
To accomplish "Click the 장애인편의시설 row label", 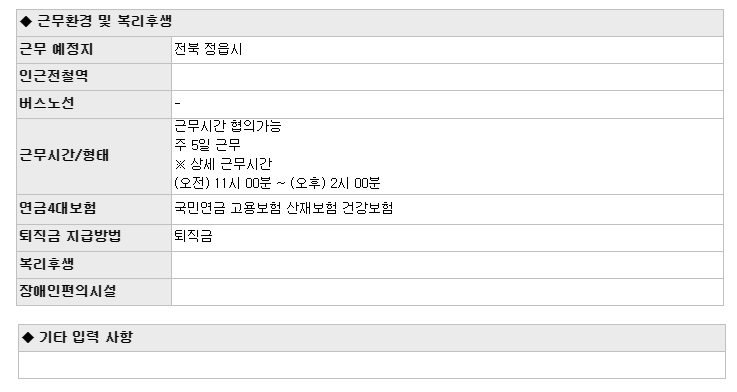I will click(94, 292).
